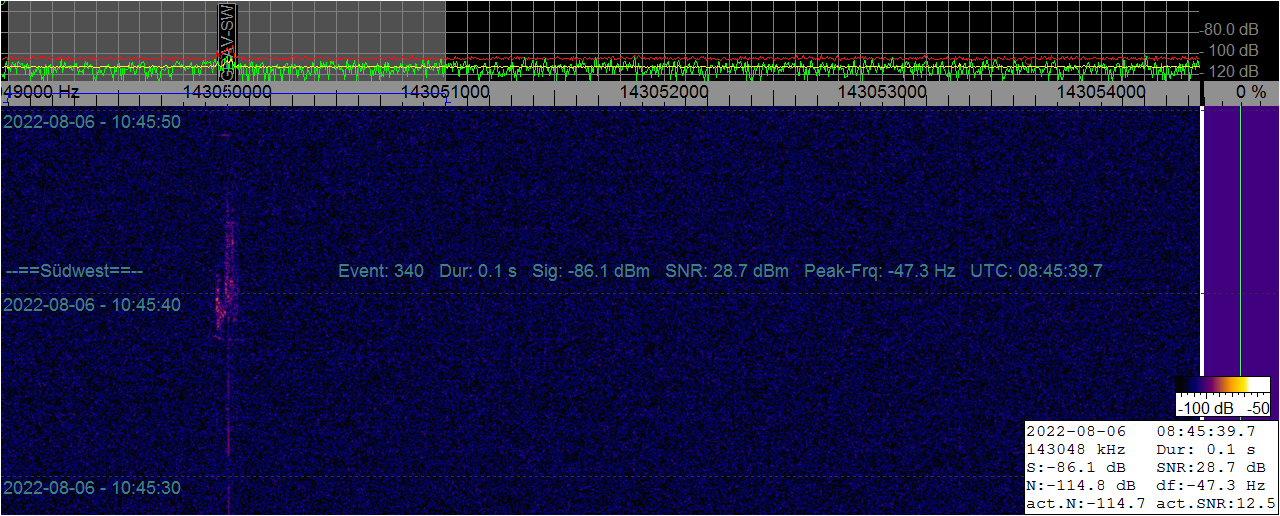Click the 143052000 frequency axis label
Image resolution: width=1280 pixels, height=516 pixels.
click(x=664, y=91)
